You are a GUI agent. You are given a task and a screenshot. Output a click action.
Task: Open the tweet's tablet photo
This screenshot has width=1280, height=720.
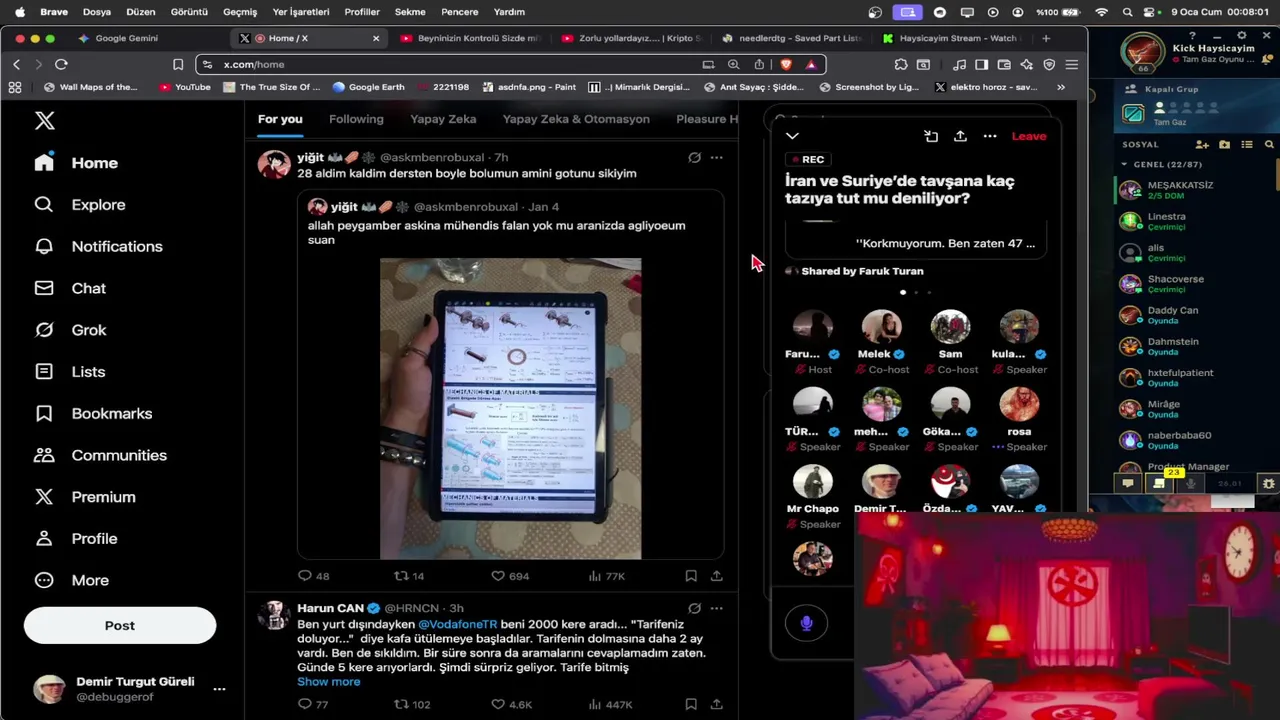pos(510,408)
